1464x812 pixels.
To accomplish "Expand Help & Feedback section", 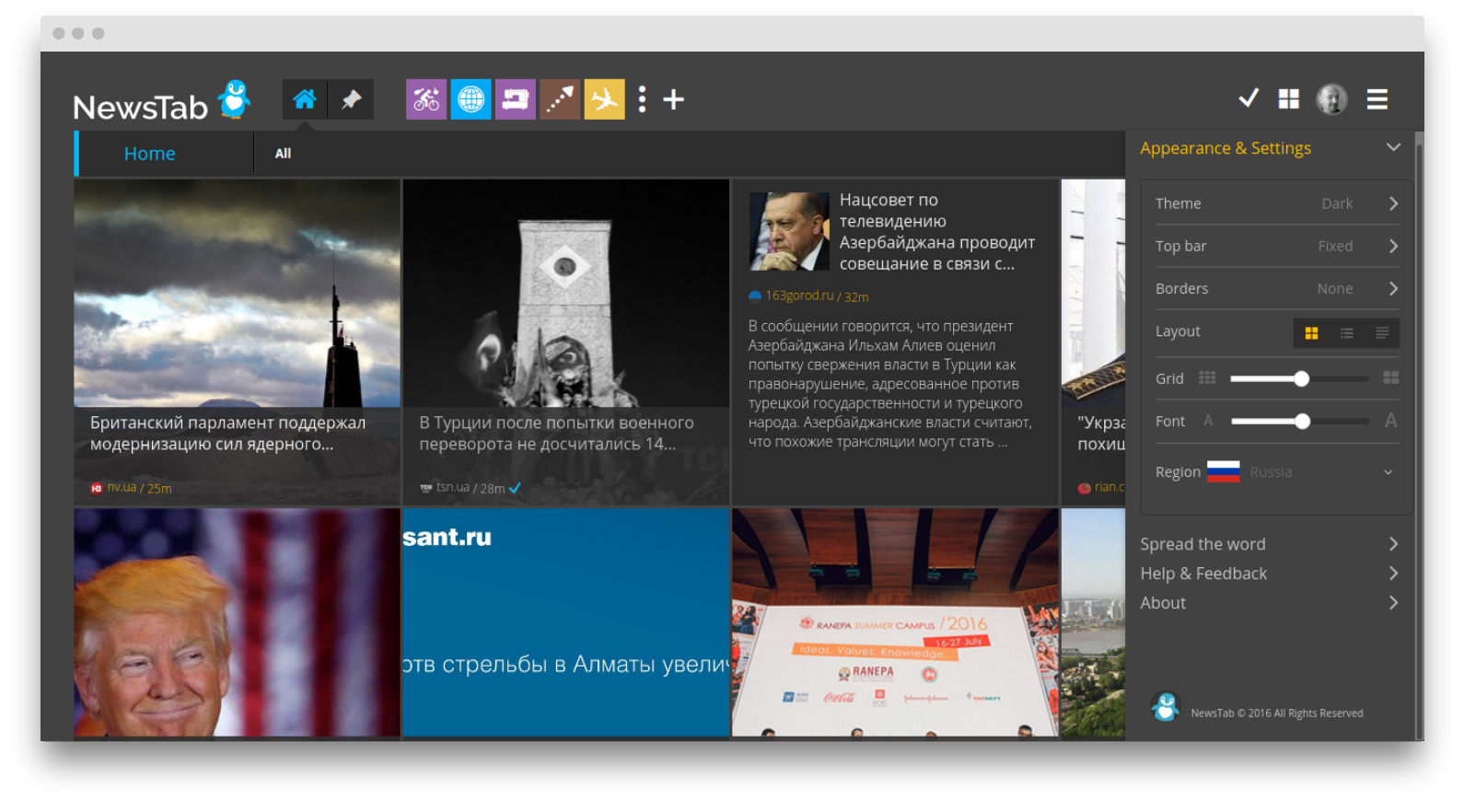I will 1269,574.
